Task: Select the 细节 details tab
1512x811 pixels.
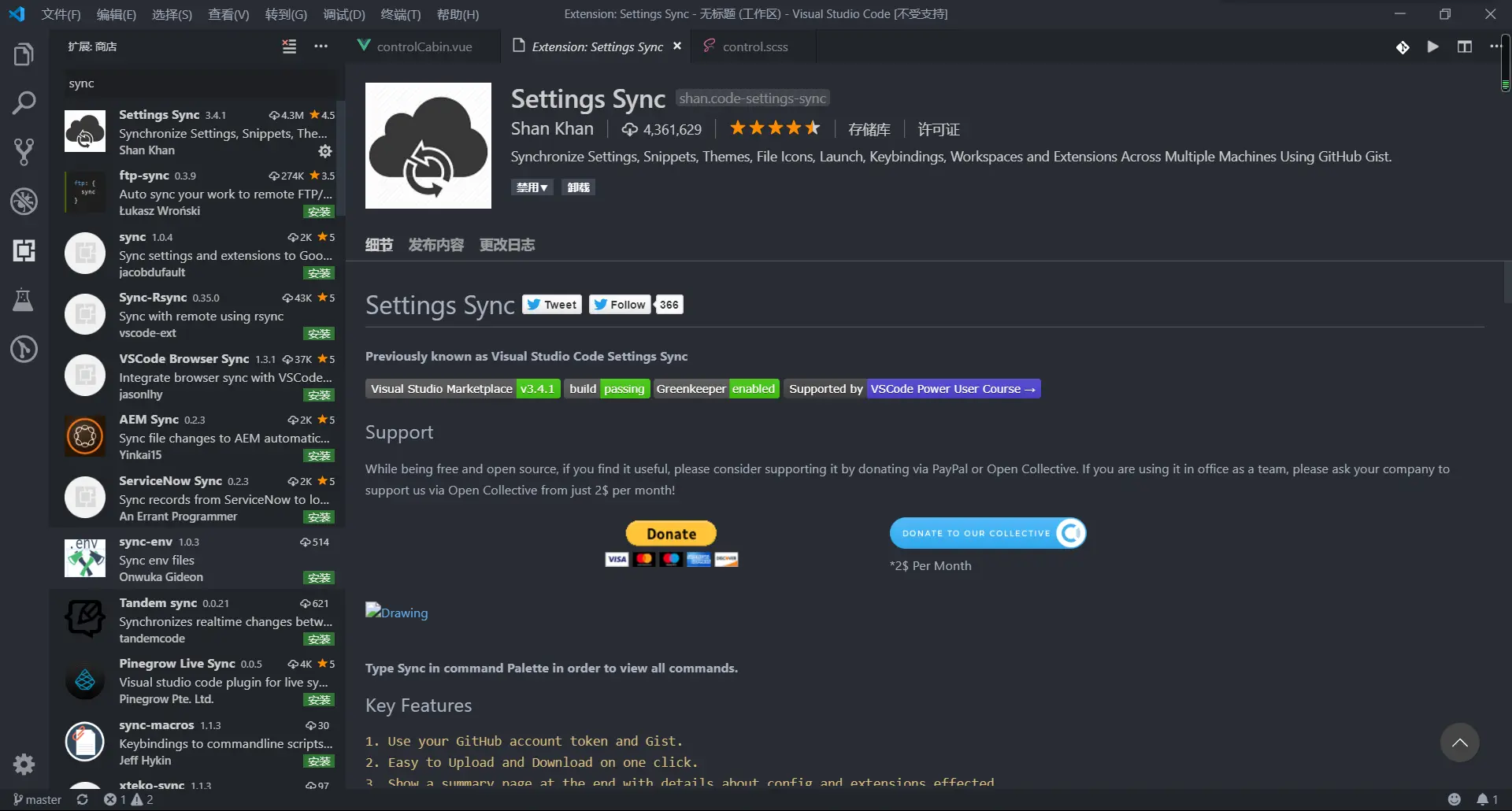Action: point(379,245)
